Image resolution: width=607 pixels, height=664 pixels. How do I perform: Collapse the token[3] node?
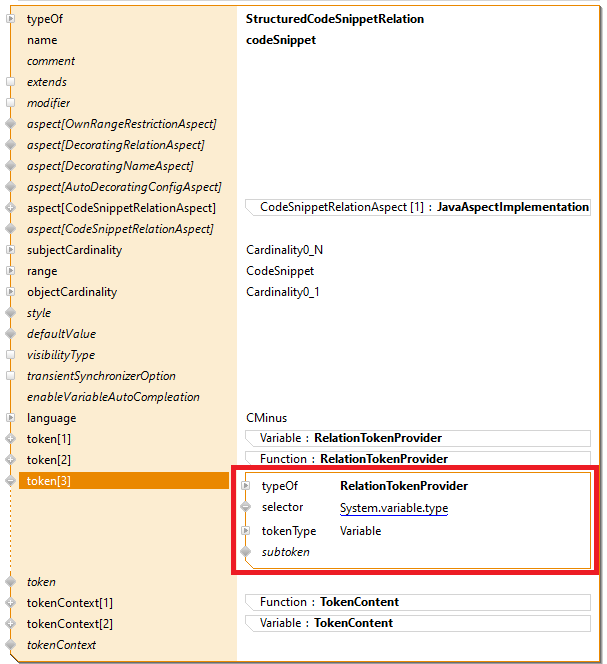coord(11,481)
